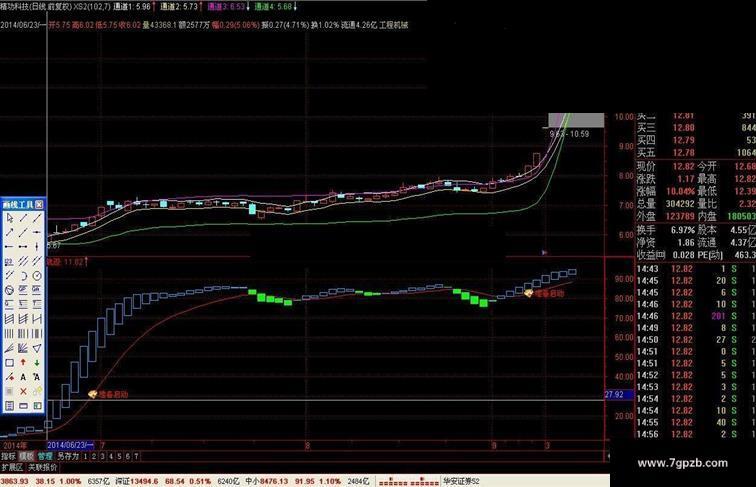Click the 中小 8476.13 index in status bar
The width and height of the screenshot is (756, 487).
pyautogui.click(x=266, y=481)
